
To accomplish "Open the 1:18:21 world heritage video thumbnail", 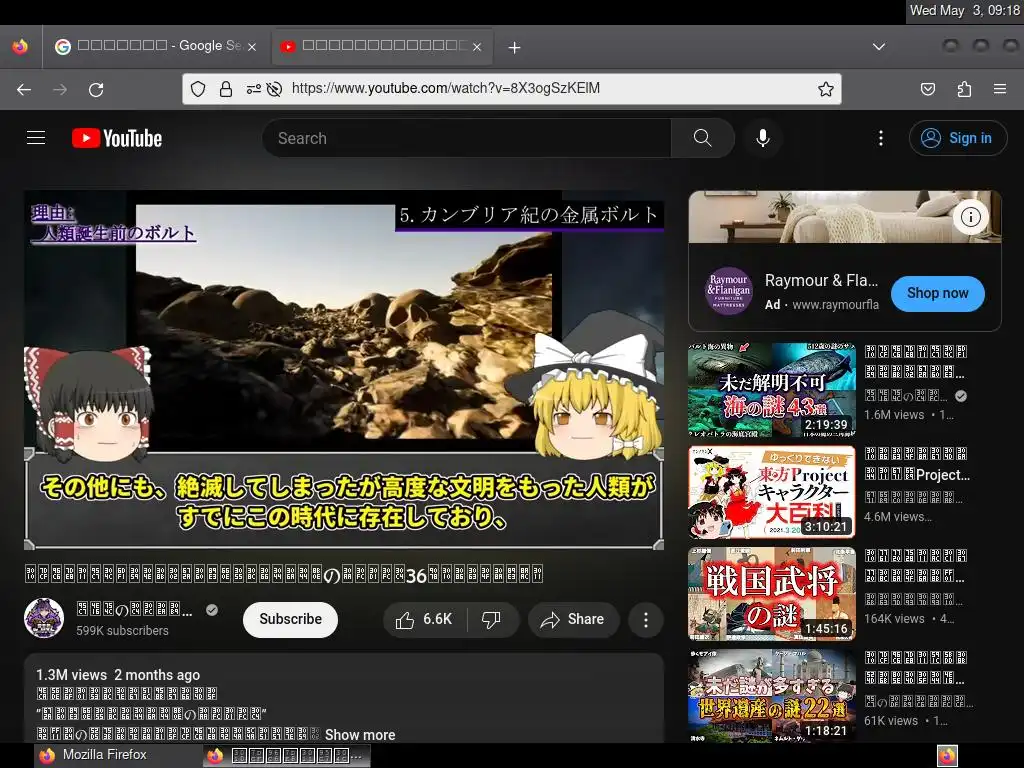I will click(x=771, y=696).
